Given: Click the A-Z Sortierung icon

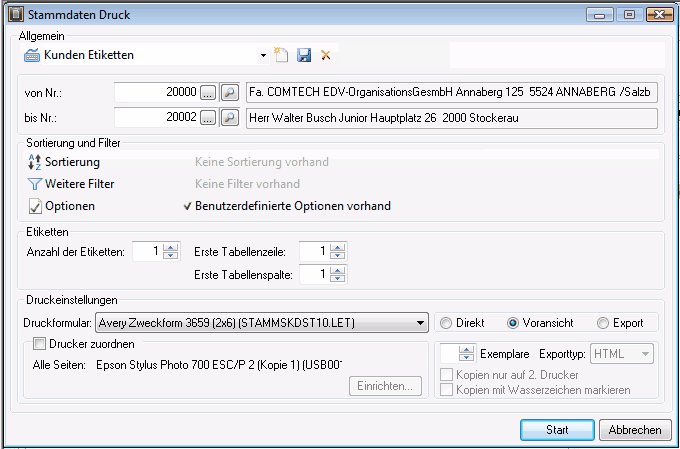Looking at the screenshot, I should click(34, 162).
